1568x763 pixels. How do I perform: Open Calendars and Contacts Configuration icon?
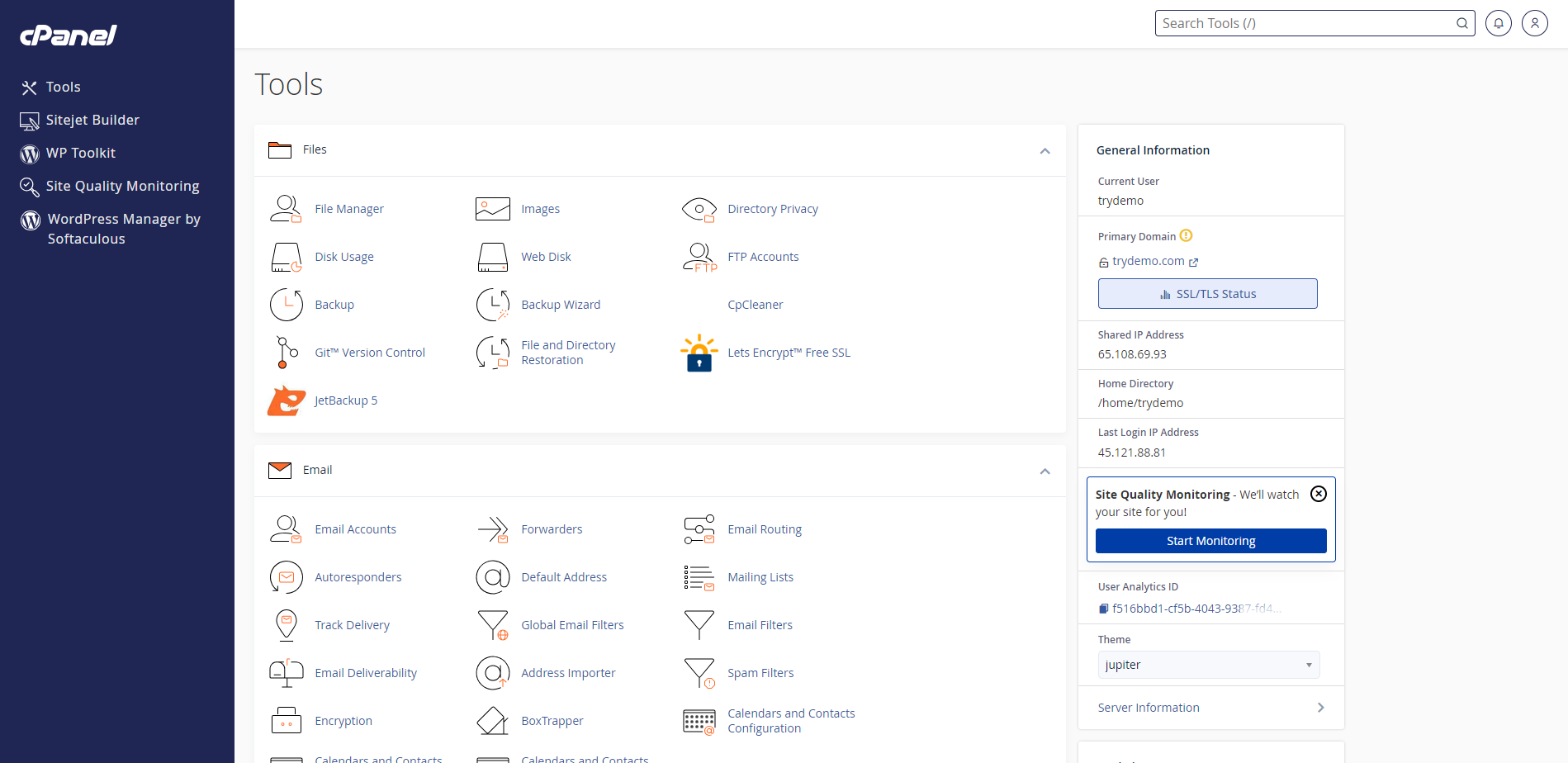[699, 721]
